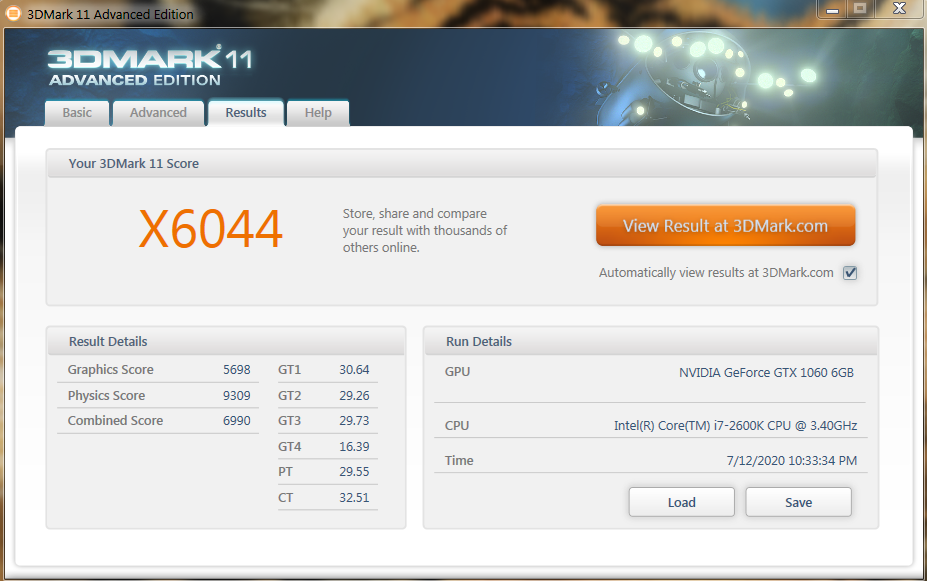
Task: Switch to the Basic tab
Action: 77,113
